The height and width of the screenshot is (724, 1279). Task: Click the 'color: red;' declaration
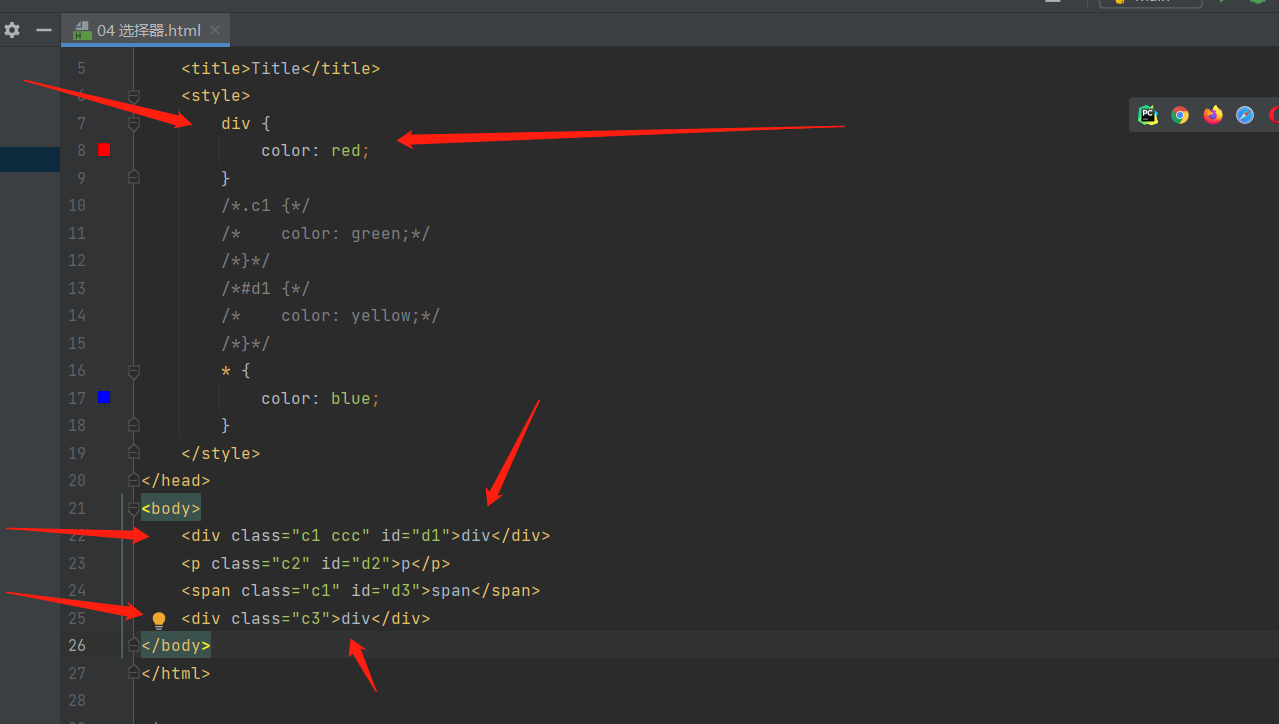click(316, 151)
